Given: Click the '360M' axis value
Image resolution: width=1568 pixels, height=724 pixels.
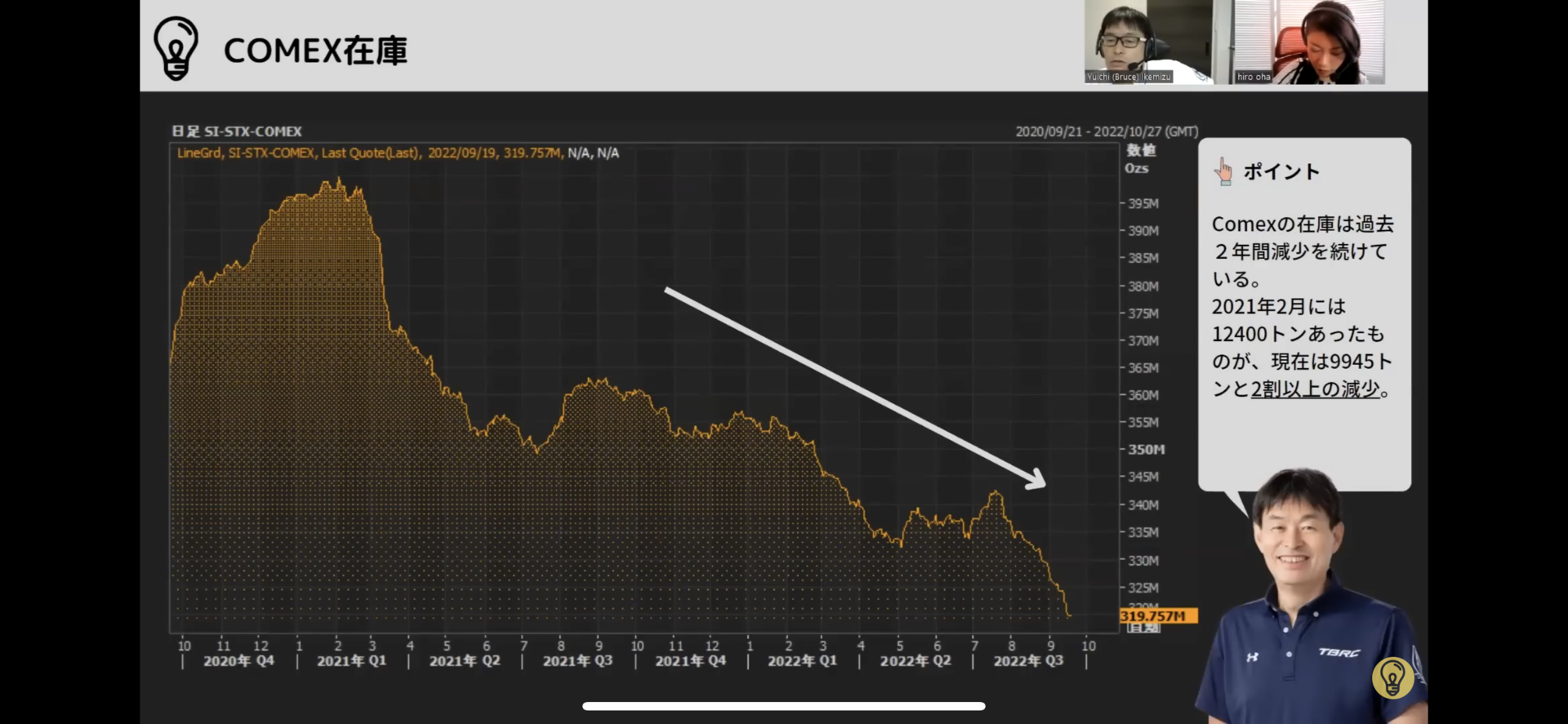Looking at the screenshot, I should click(1143, 395).
